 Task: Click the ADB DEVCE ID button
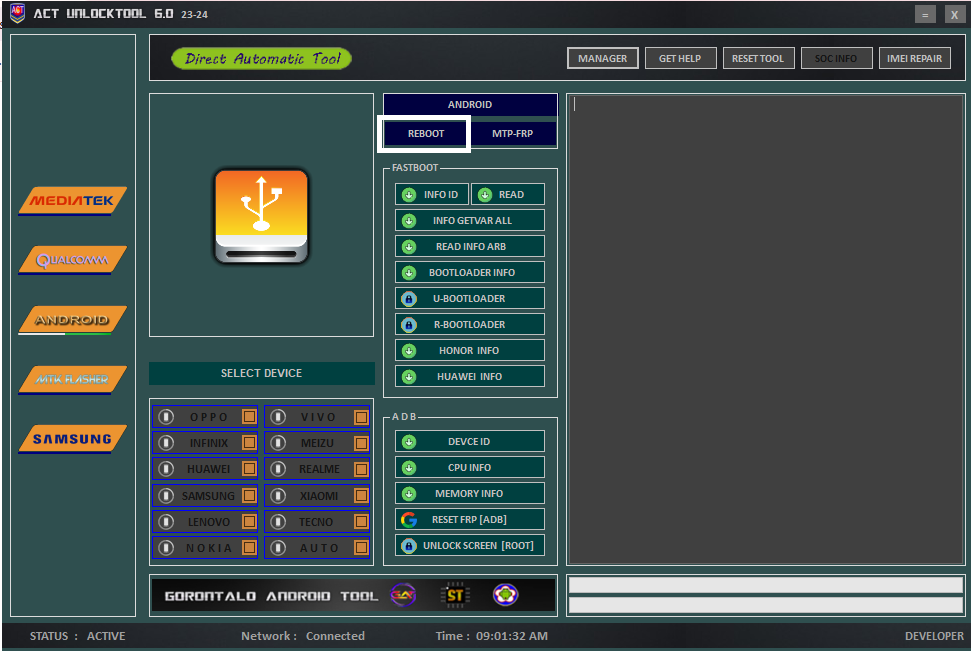(x=470, y=442)
